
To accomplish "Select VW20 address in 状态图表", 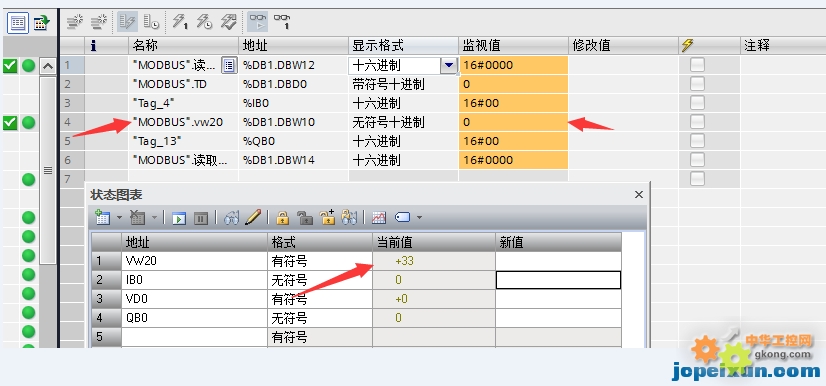I will (x=194, y=261).
